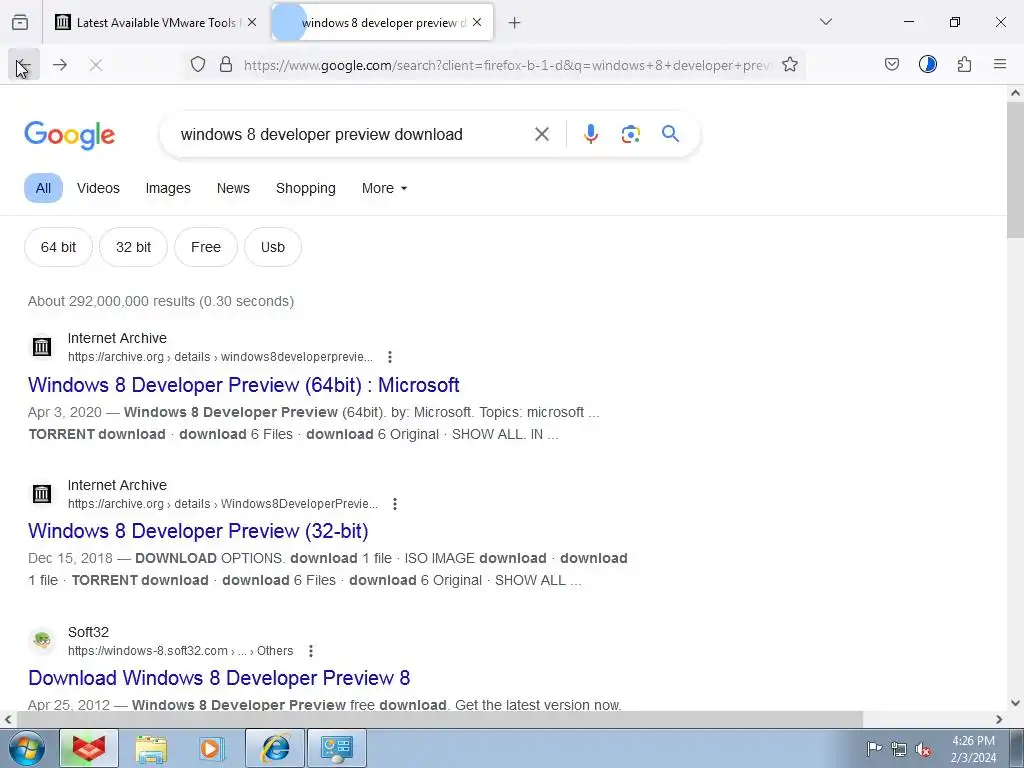Start voice search with the microphone icon
This screenshot has height=768, width=1024.
(x=591, y=135)
